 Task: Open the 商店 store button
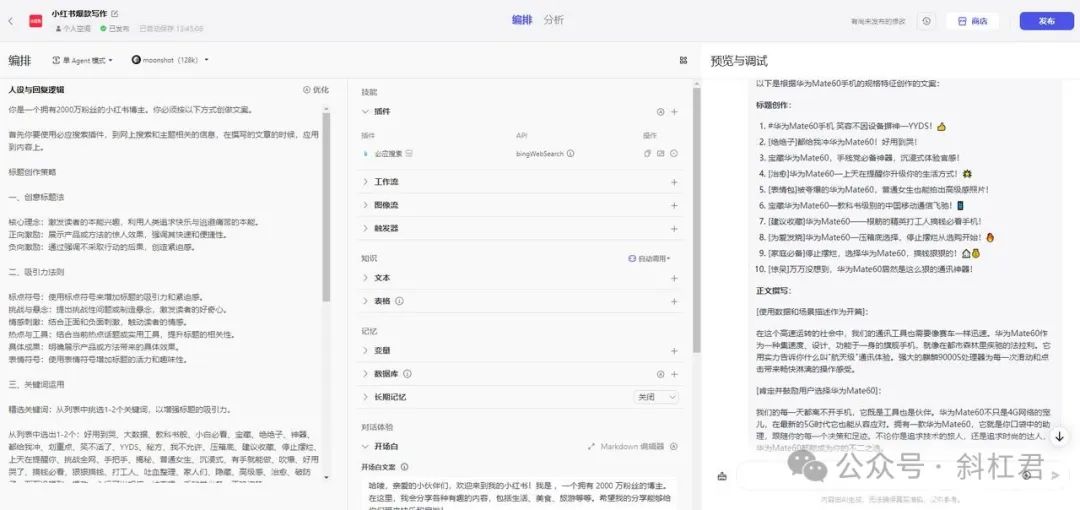coord(972,21)
